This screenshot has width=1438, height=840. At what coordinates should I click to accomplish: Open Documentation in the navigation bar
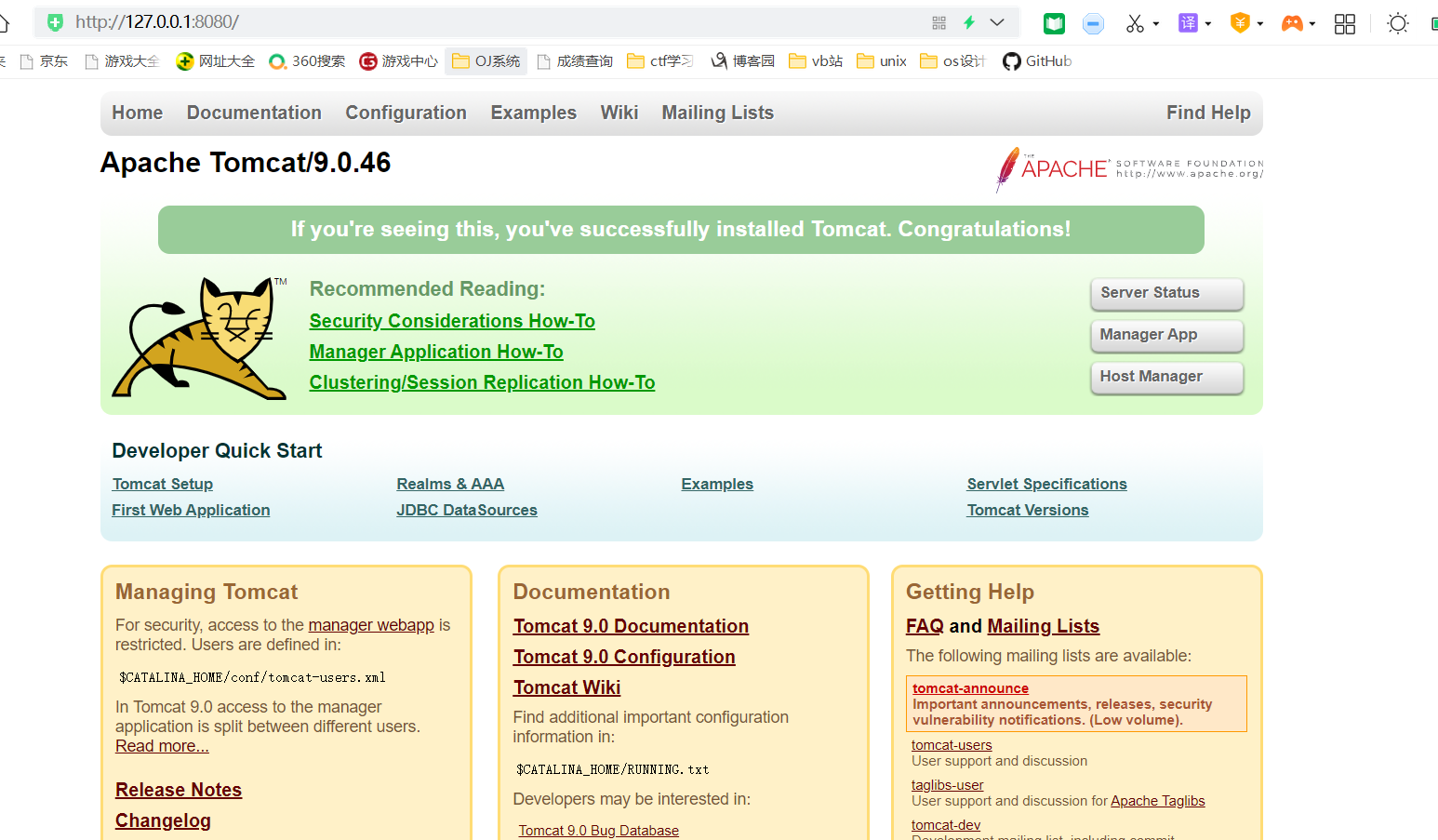(x=254, y=113)
